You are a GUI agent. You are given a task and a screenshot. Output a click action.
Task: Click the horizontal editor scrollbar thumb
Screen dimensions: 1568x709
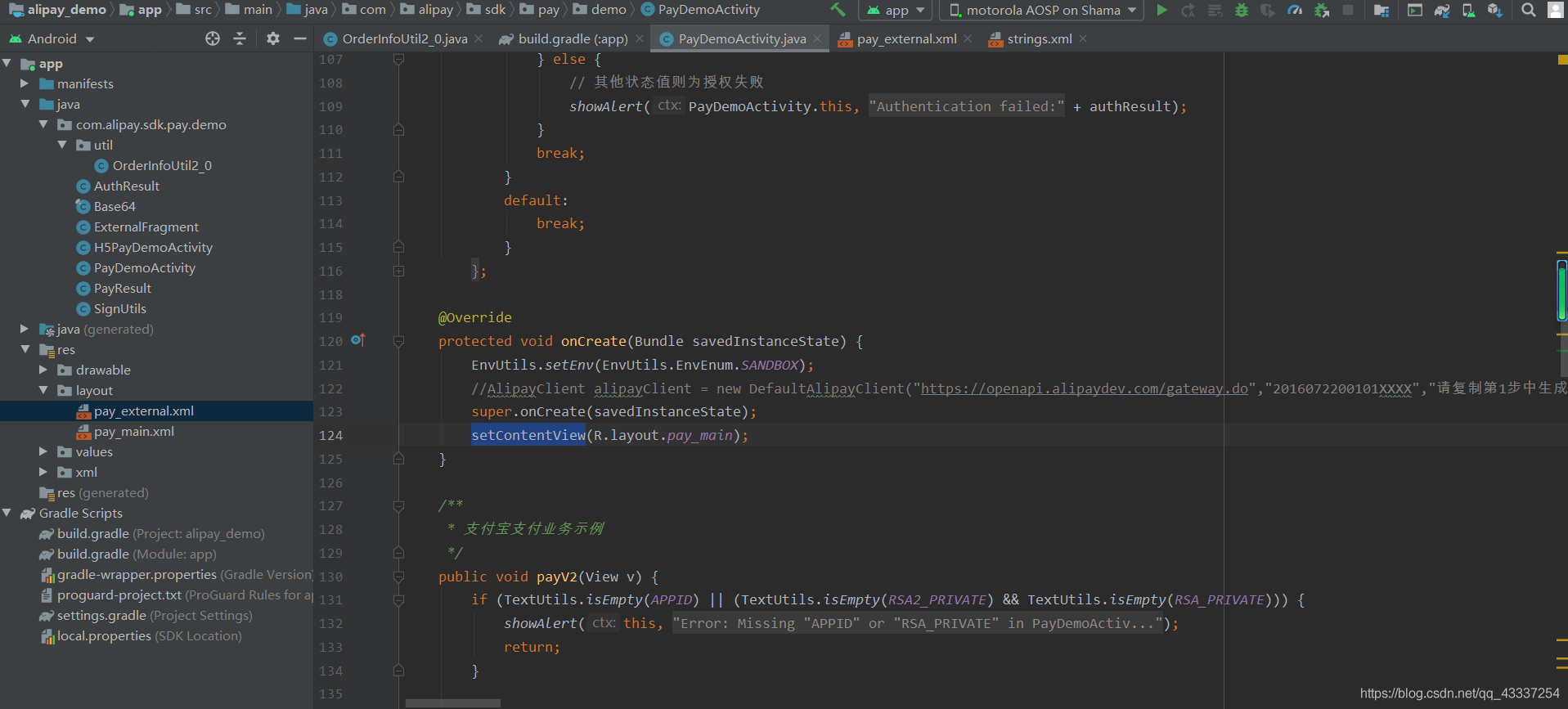(452, 703)
